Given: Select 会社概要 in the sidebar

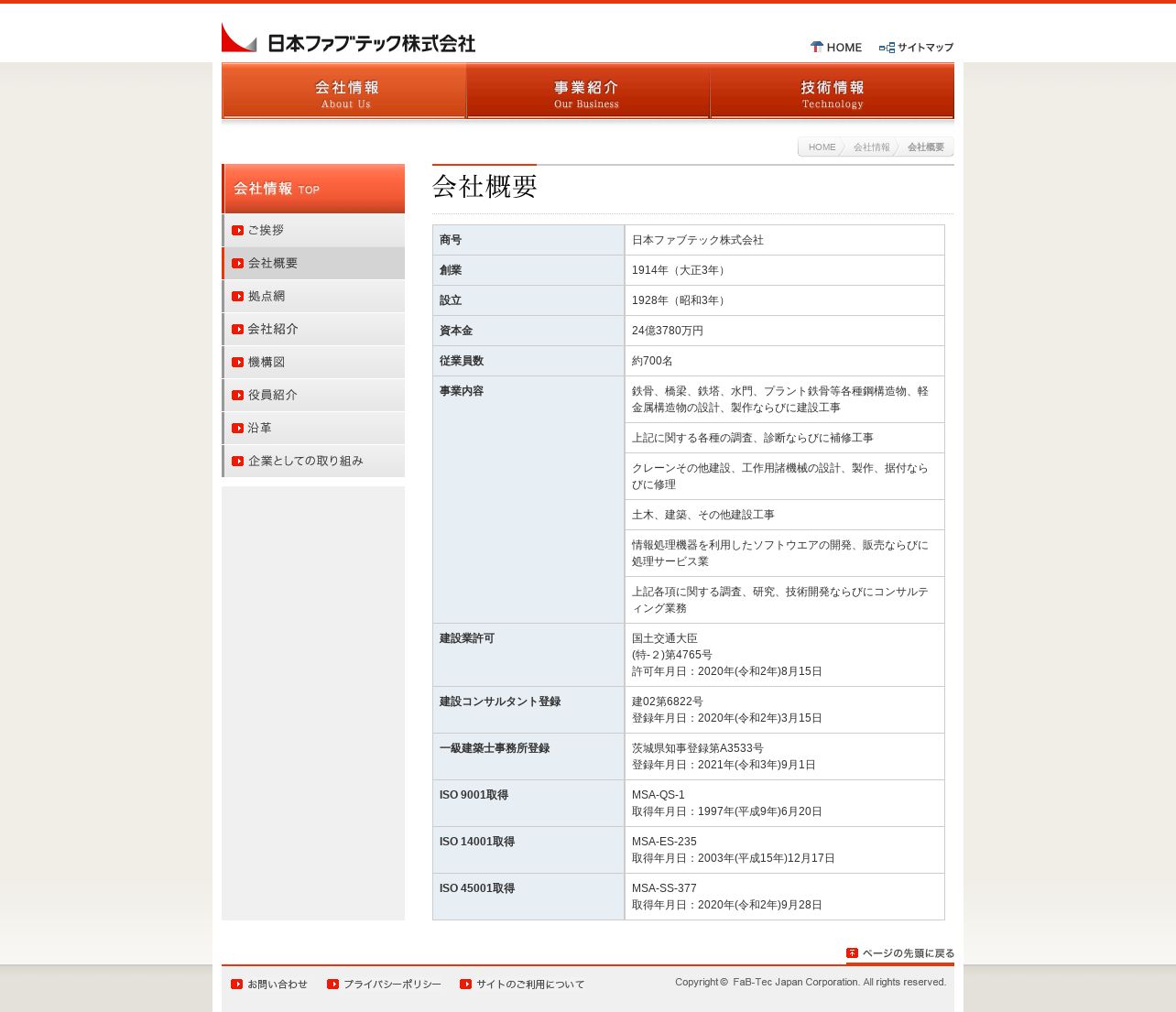Looking at the screenshot, I should (x=313, y=264).
